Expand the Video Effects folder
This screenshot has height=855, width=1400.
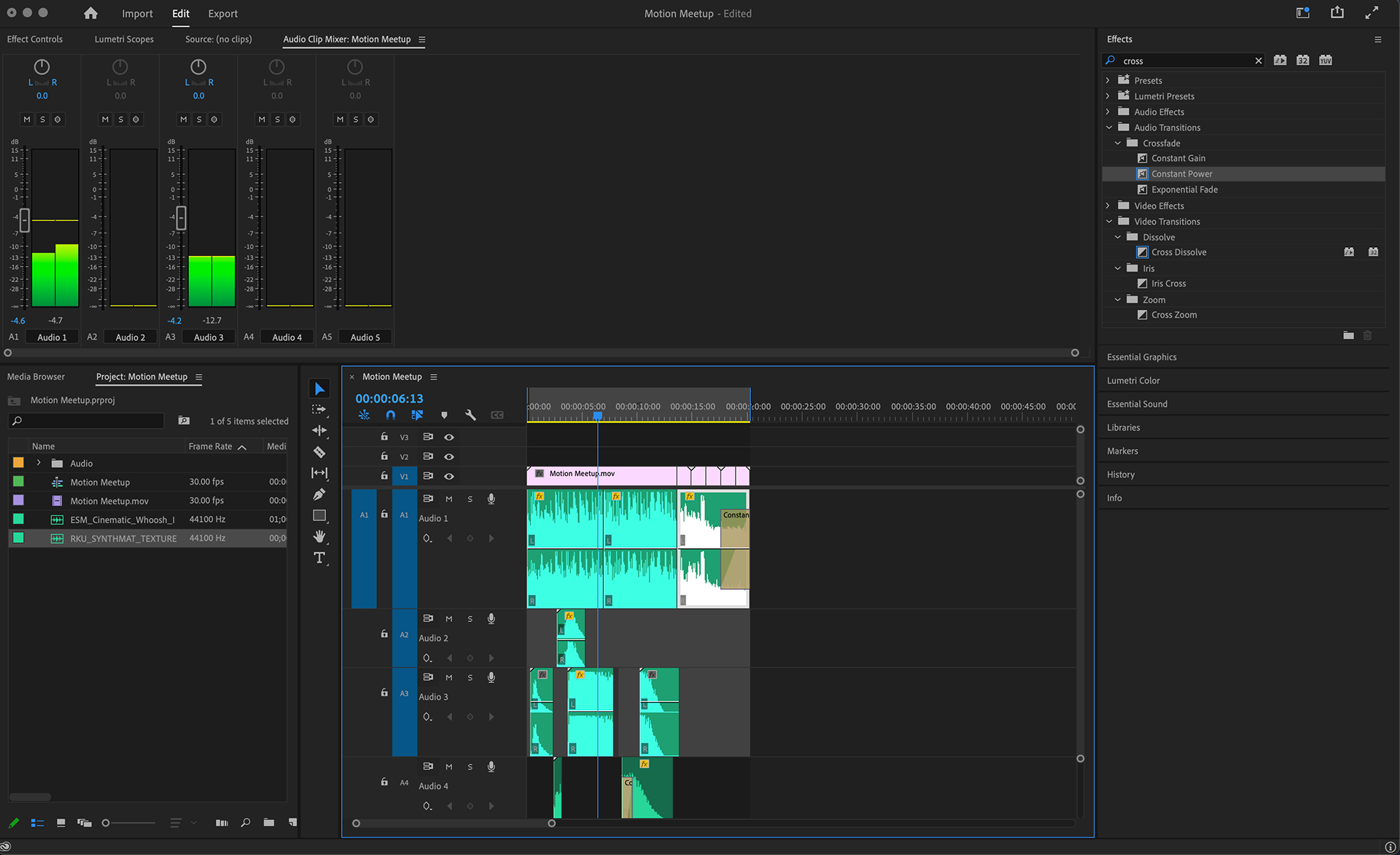click(x=1109, y=206)
